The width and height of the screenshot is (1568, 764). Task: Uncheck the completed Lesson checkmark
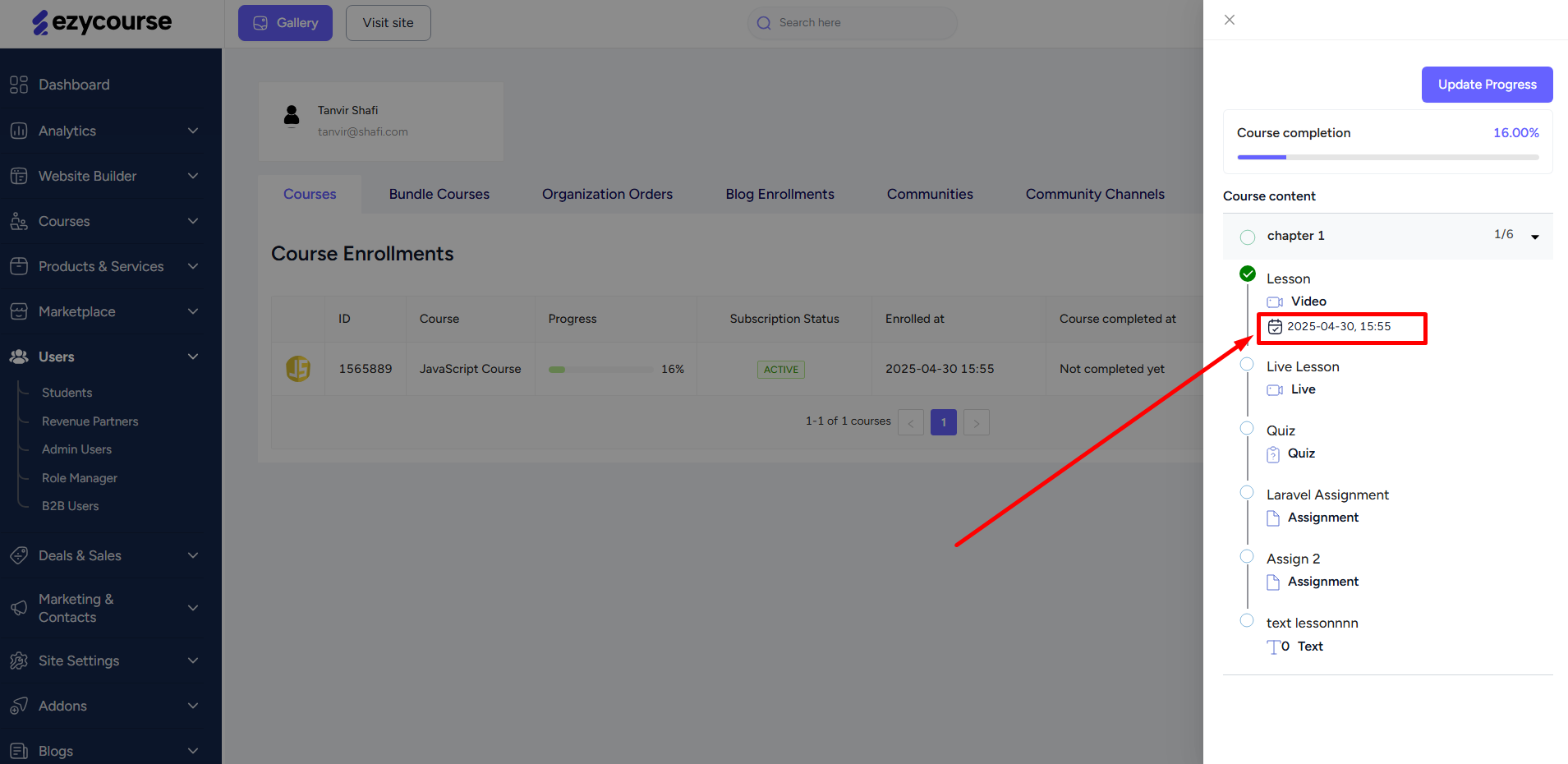1248,274
